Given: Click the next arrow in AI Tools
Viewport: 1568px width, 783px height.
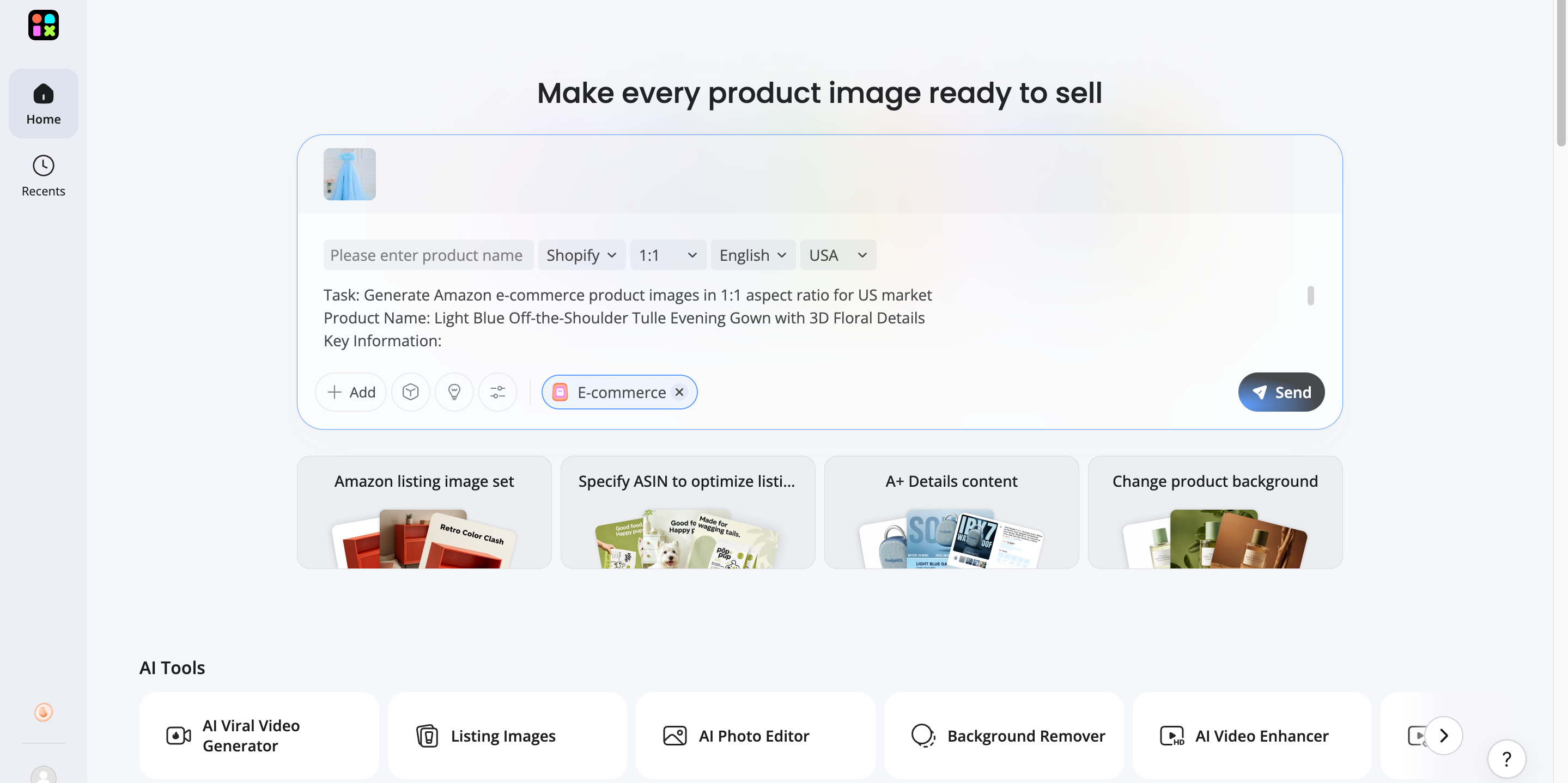Looking at the screenshot, I should [x=1443, y=736].
